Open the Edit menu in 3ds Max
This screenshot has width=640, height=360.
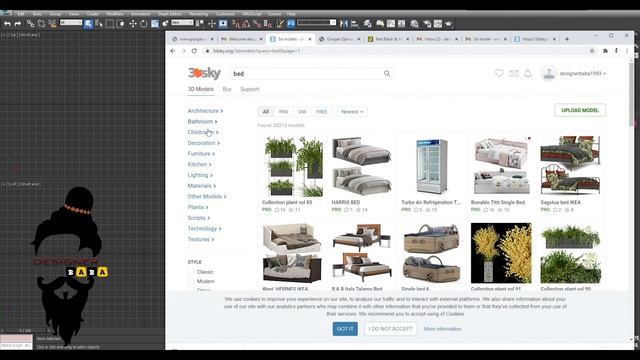pyautogui.click(x=21, y=14)
